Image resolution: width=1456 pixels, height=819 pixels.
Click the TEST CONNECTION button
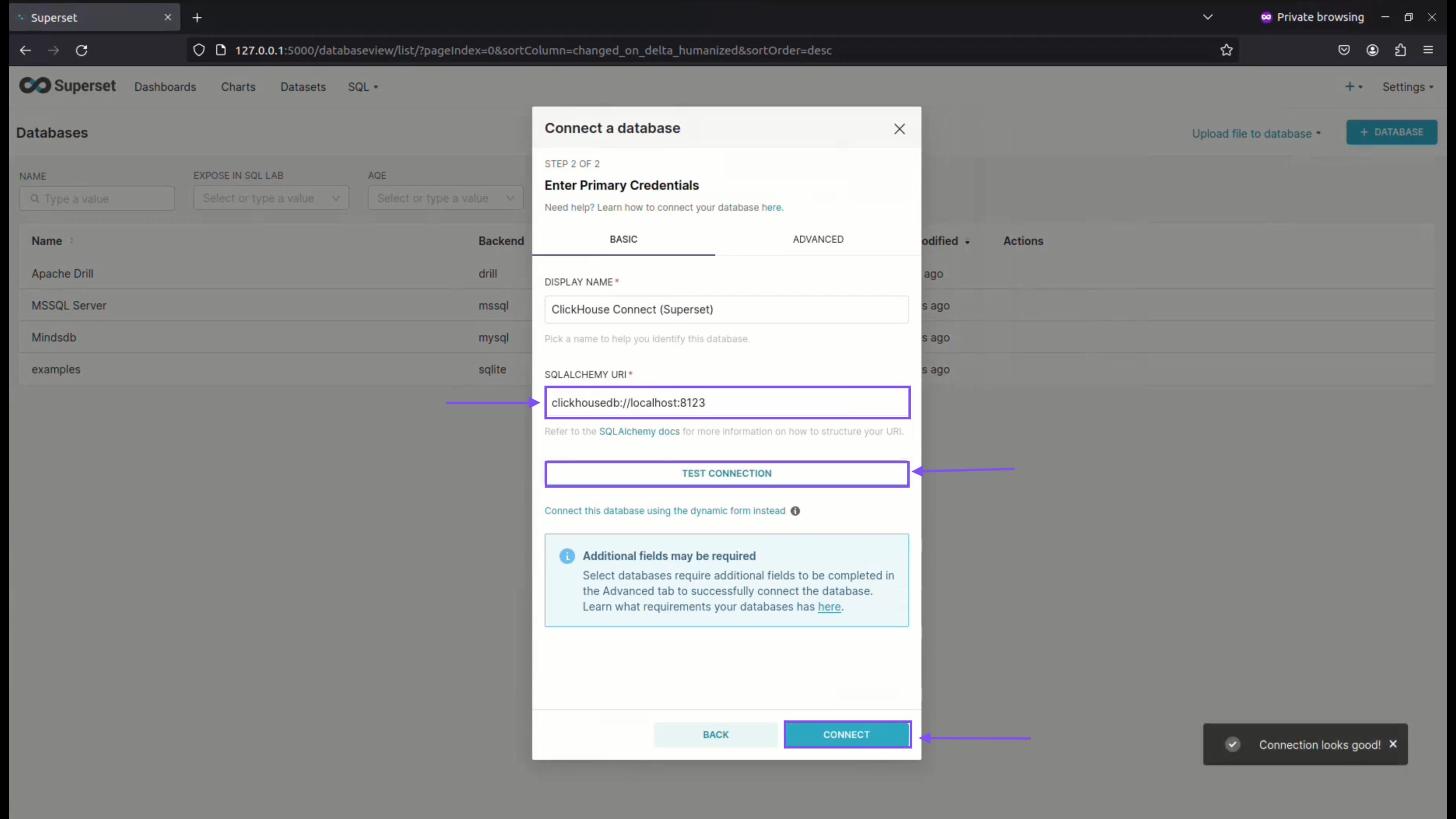[x=726, y=473]
